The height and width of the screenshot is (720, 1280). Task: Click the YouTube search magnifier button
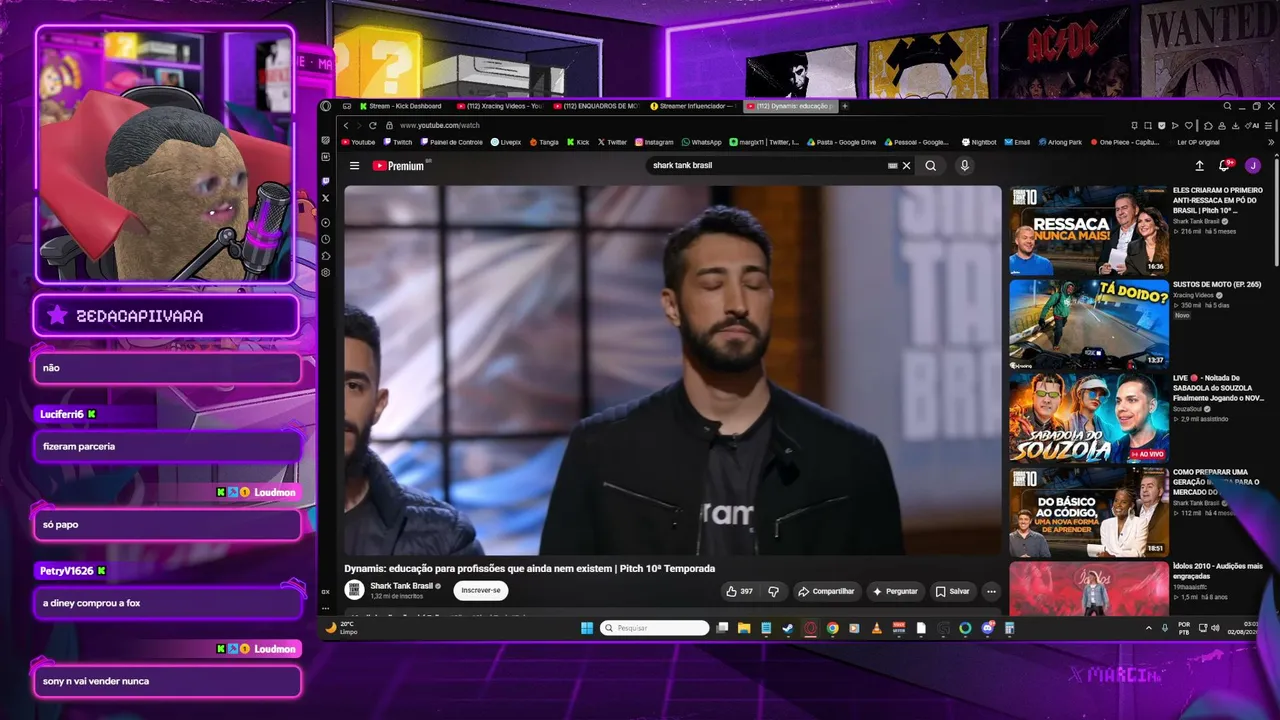pyautogui.click(x=931, y=166)
